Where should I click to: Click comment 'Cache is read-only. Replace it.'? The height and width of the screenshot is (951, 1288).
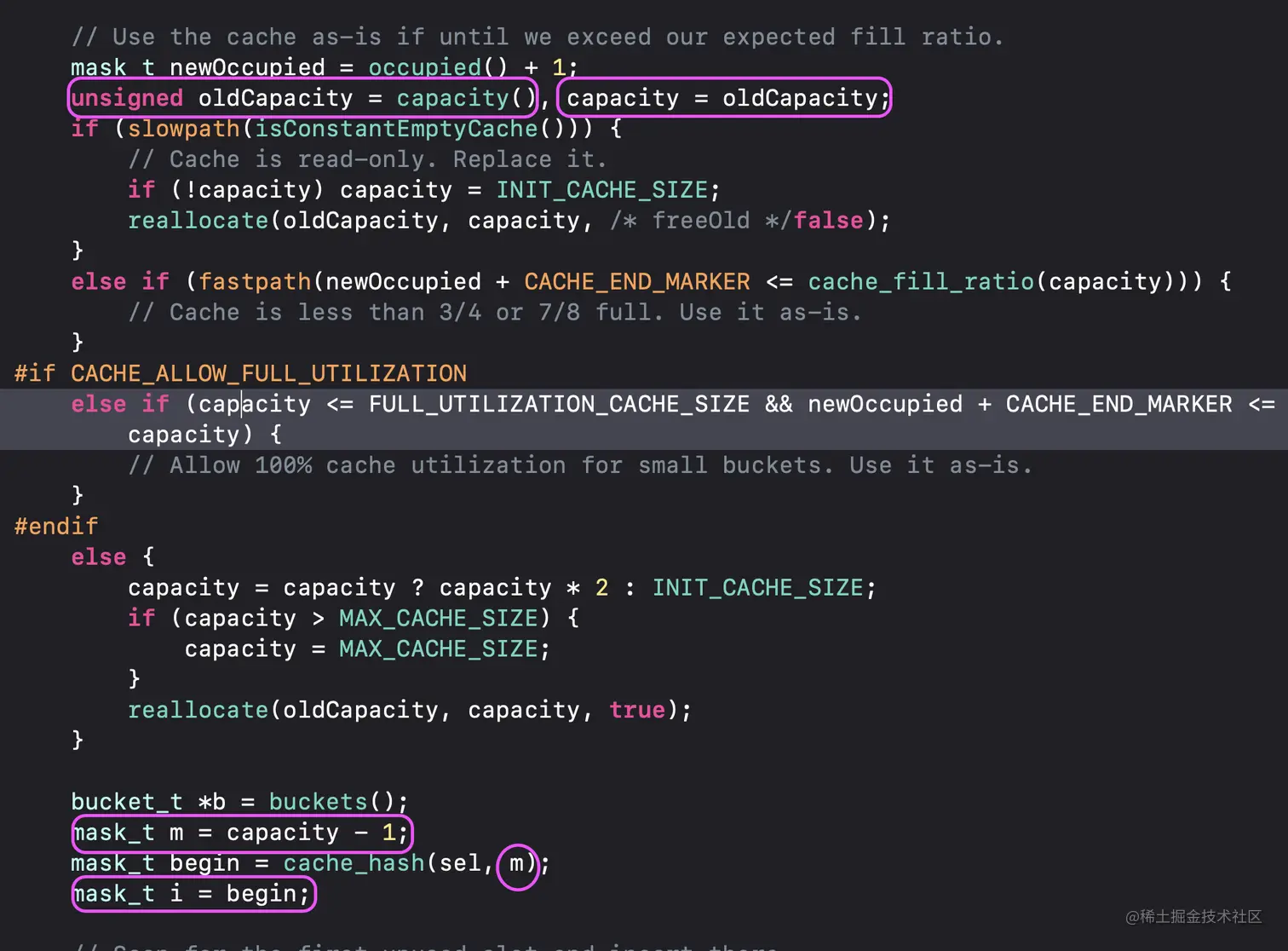[367, 159]
